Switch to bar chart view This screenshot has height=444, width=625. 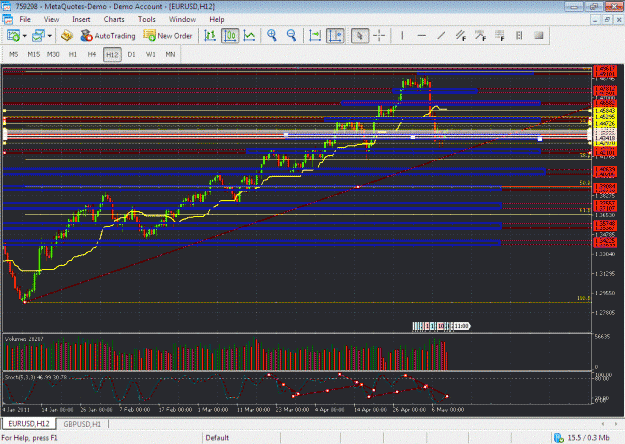tap(210, 36)
